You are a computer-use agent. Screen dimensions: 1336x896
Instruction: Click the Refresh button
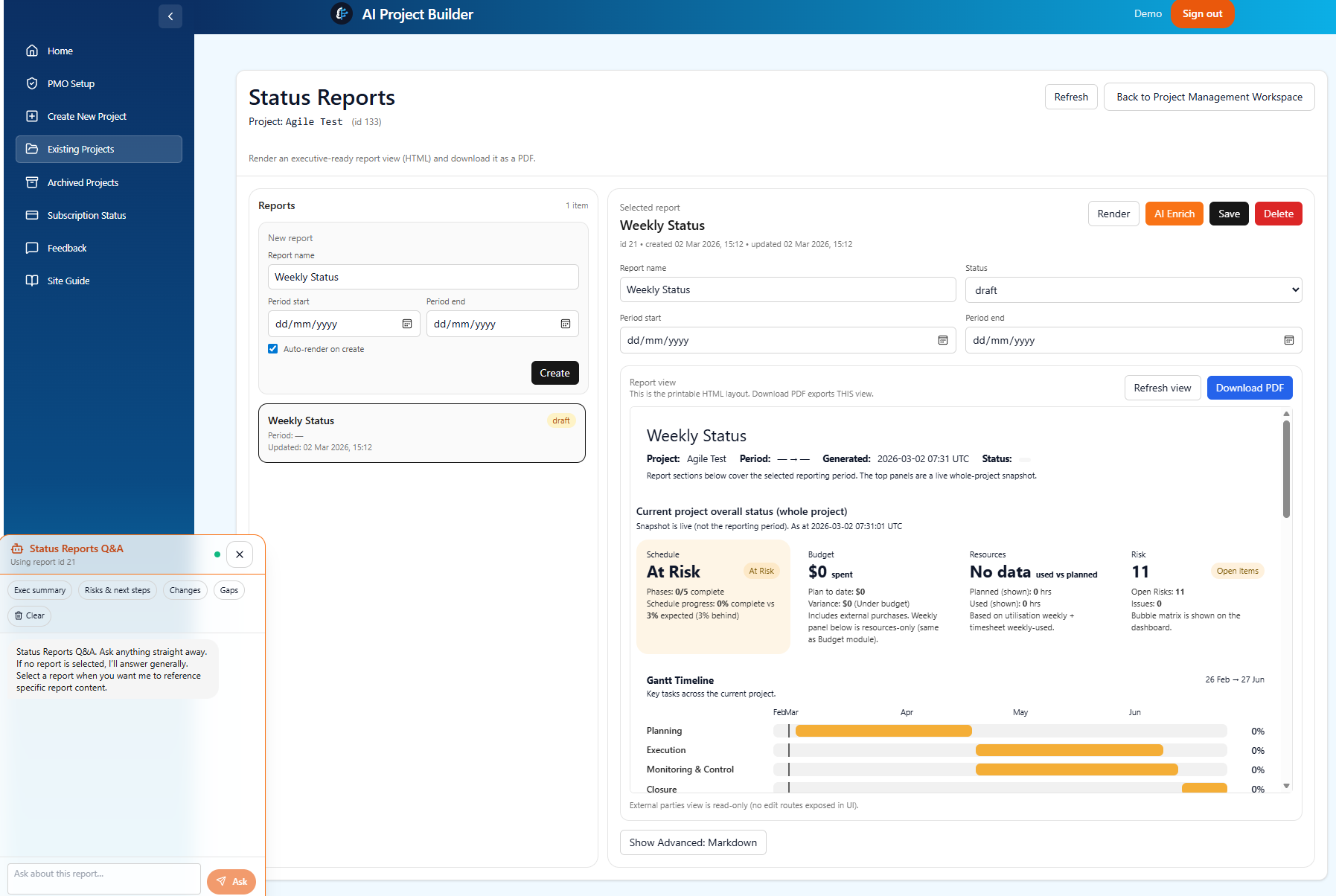click(1071, 97)
